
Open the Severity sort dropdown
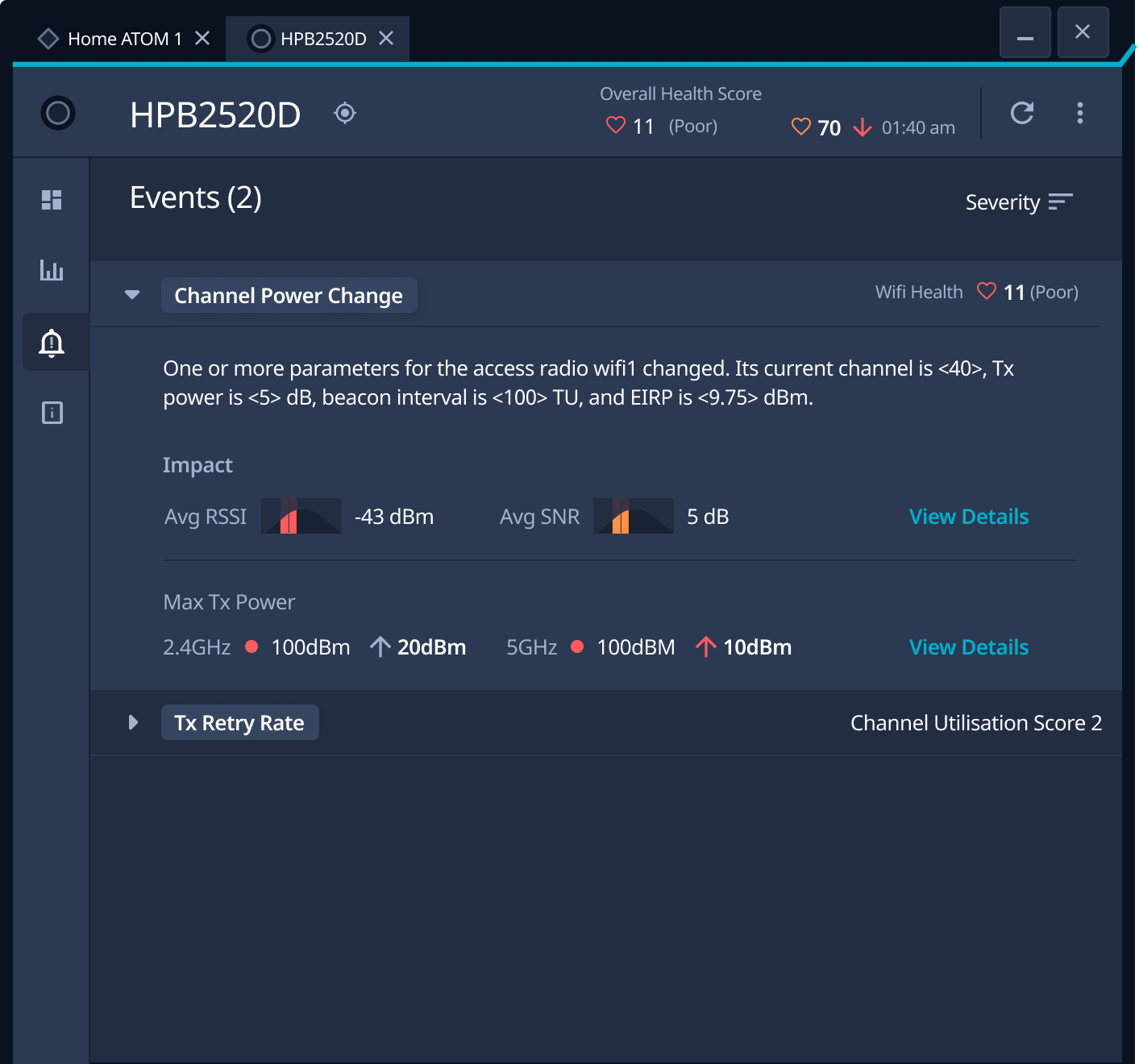1019,202
